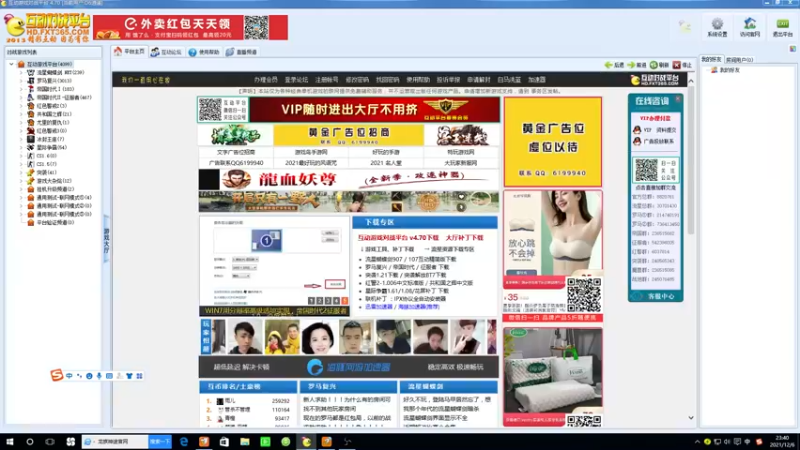This screenshot has height=450, width=800.
Task: Switch to the 使用帮助 tab
Action: [x=204, y=52]
